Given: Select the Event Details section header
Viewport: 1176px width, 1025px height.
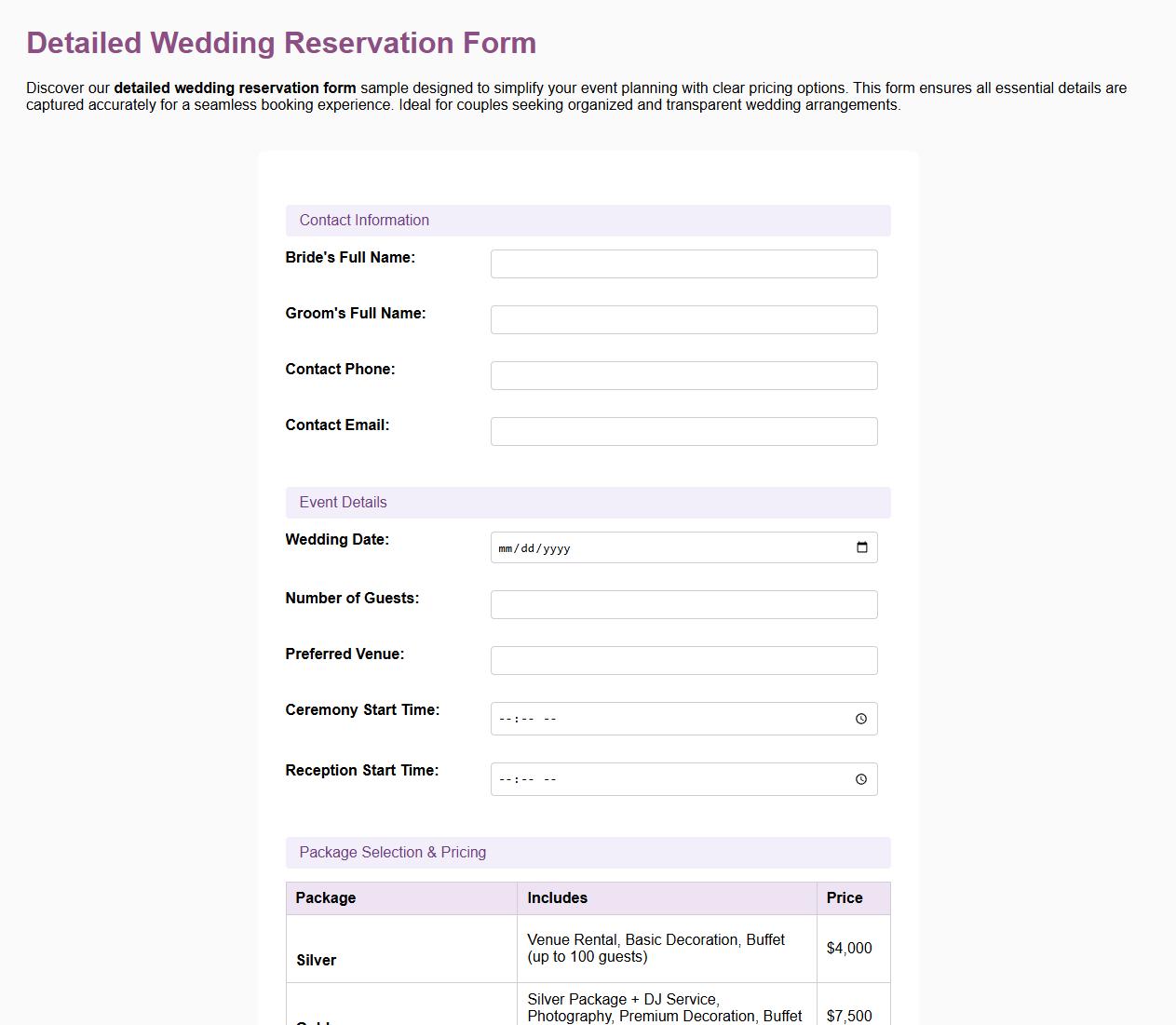Looking at the screenshot, I should [x=343, y=502].
